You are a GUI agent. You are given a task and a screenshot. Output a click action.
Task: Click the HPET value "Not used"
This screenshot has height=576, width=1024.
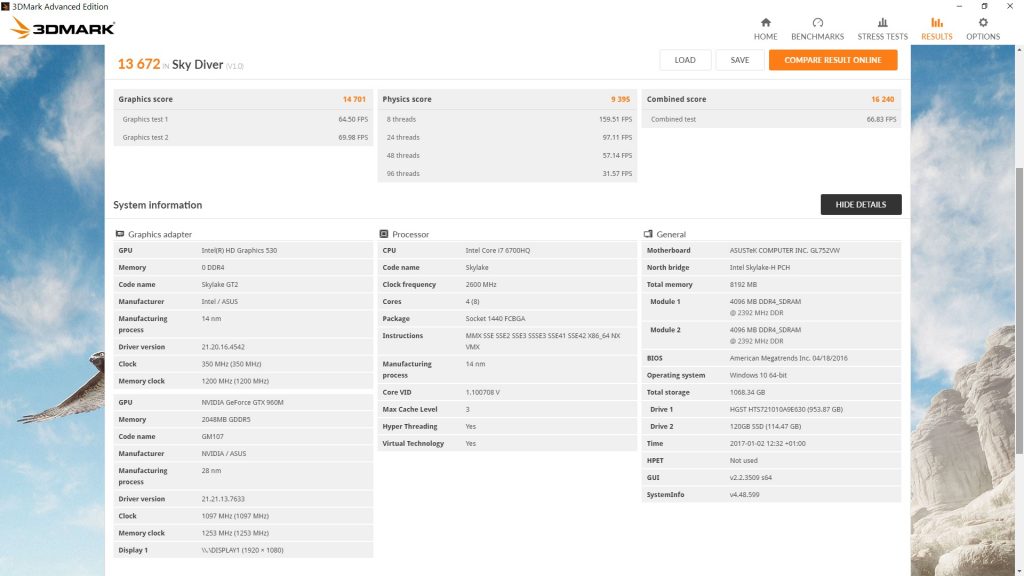[x=743, y=460]
